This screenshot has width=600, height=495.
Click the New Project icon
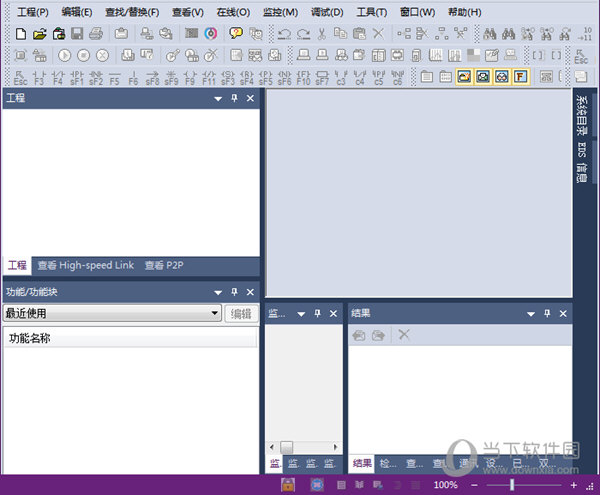pos(20,34)
